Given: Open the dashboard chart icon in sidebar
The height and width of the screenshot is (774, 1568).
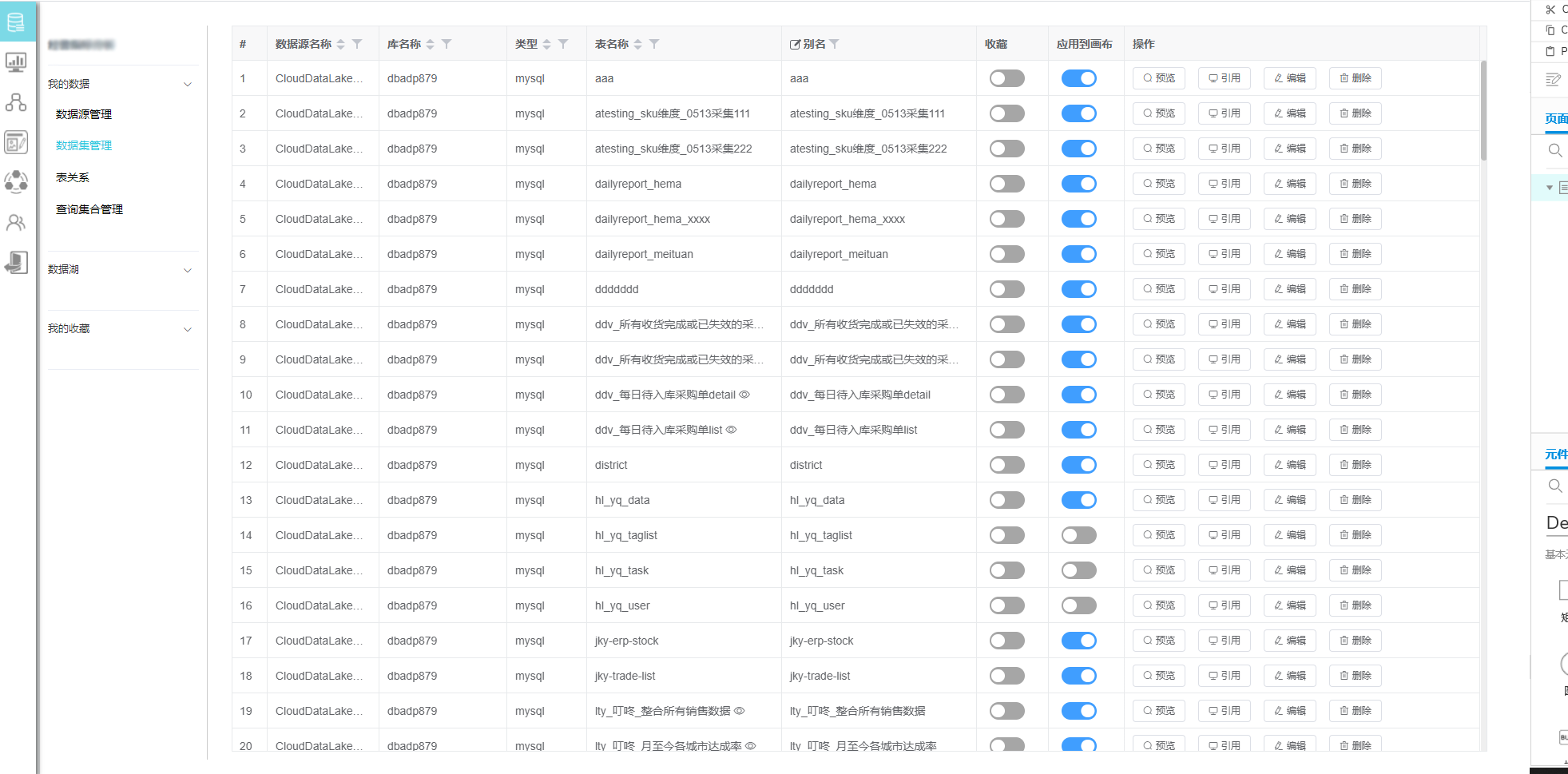Looking at the screenshot, I should [16, 62].
